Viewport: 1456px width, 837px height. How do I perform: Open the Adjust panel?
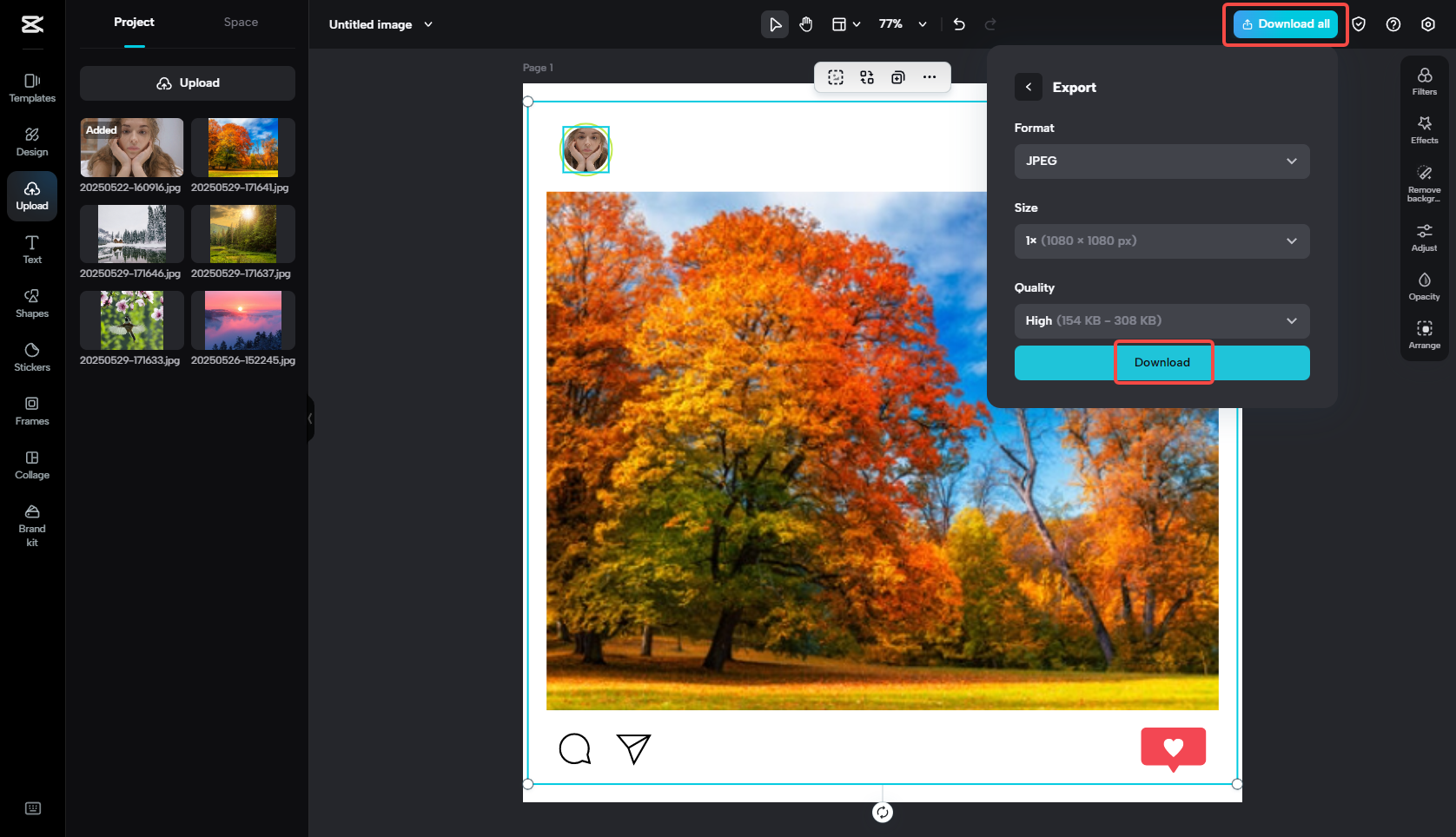point(1424,236)
